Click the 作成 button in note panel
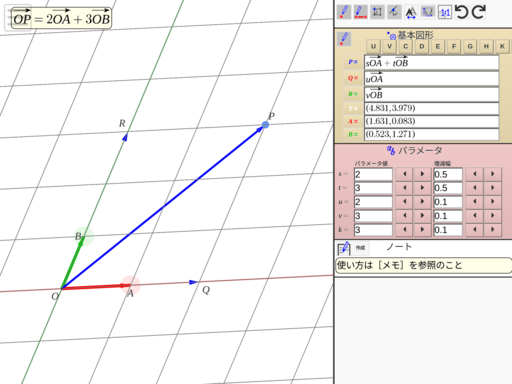 point(360,248)
